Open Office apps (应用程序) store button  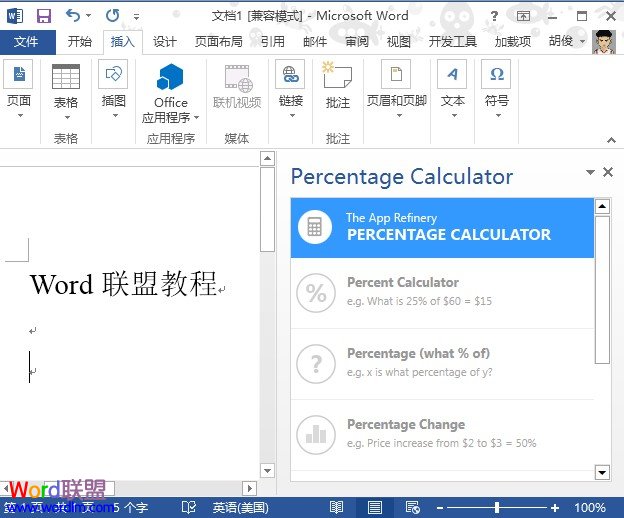coord(171,90)
